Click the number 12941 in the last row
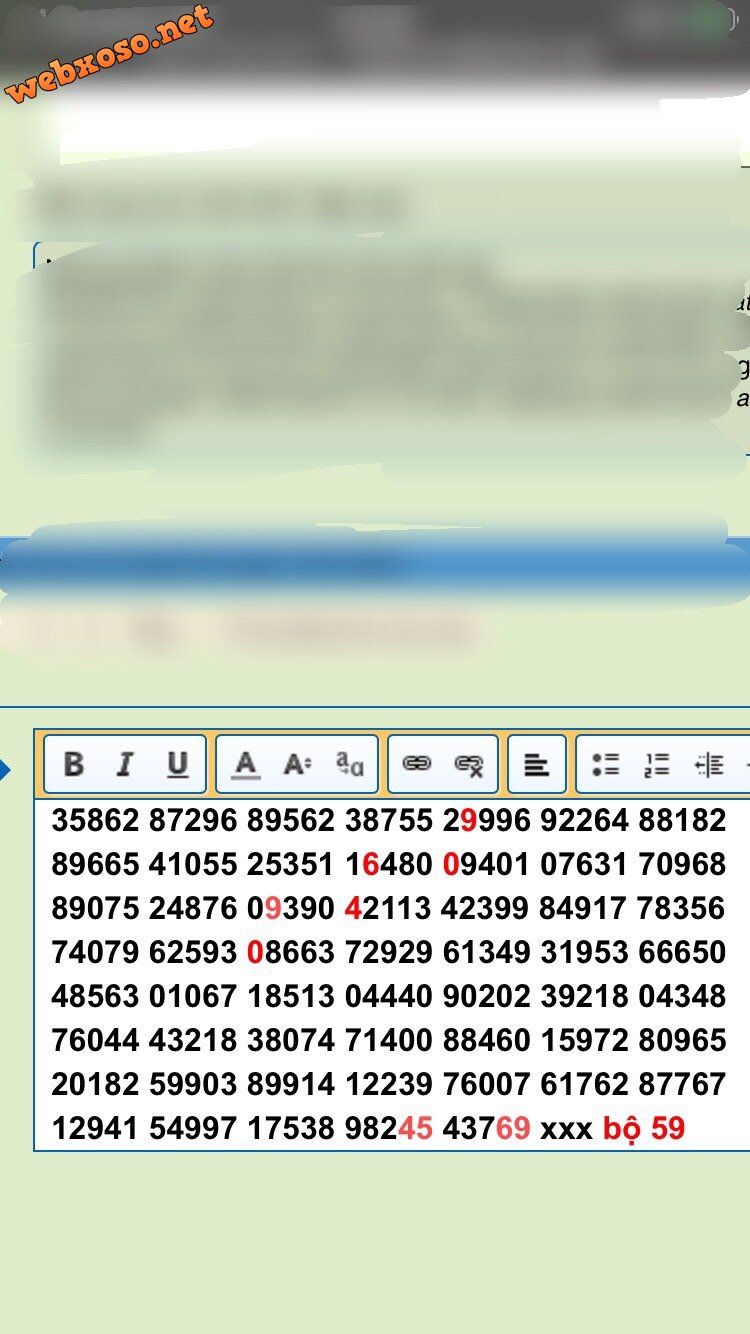This screenshot has width=750, height=1334. point(95,1129)
